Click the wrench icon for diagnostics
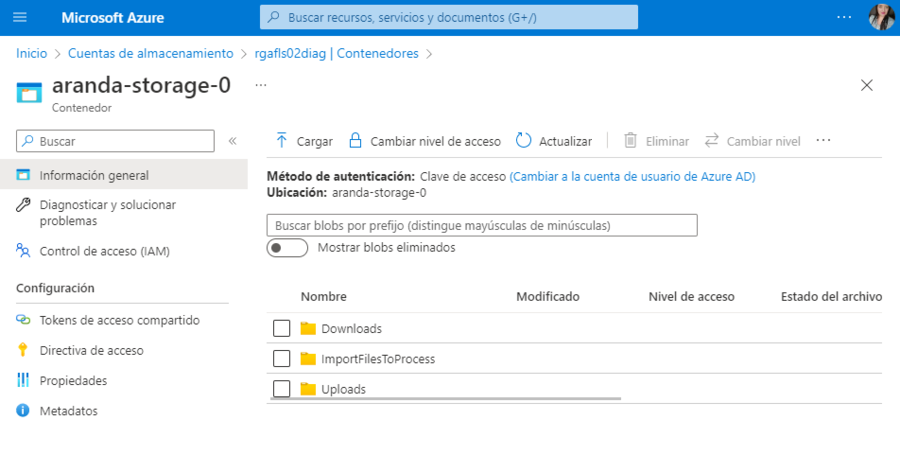 [23, 205]
